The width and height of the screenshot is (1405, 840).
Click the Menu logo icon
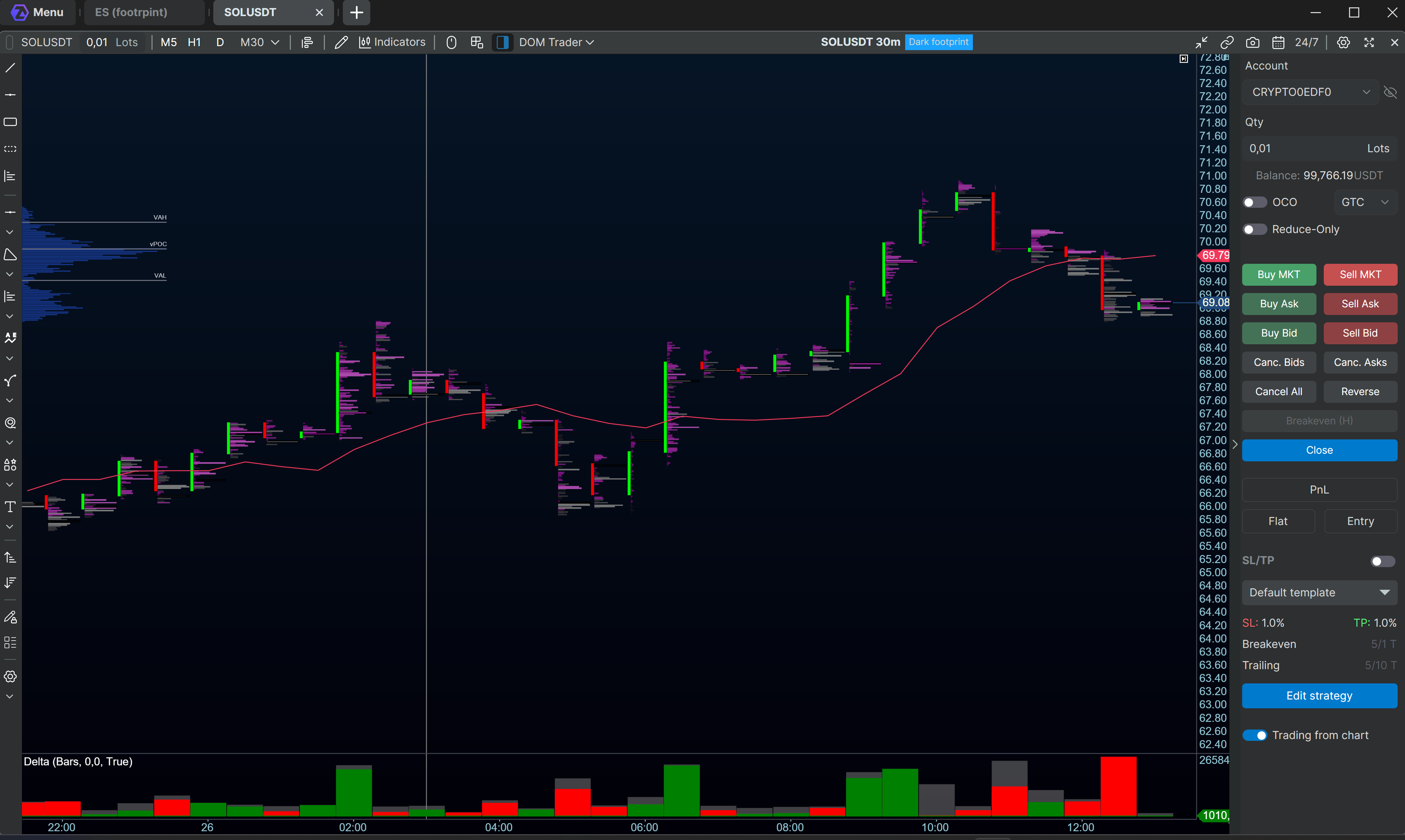tap(19, 12)
